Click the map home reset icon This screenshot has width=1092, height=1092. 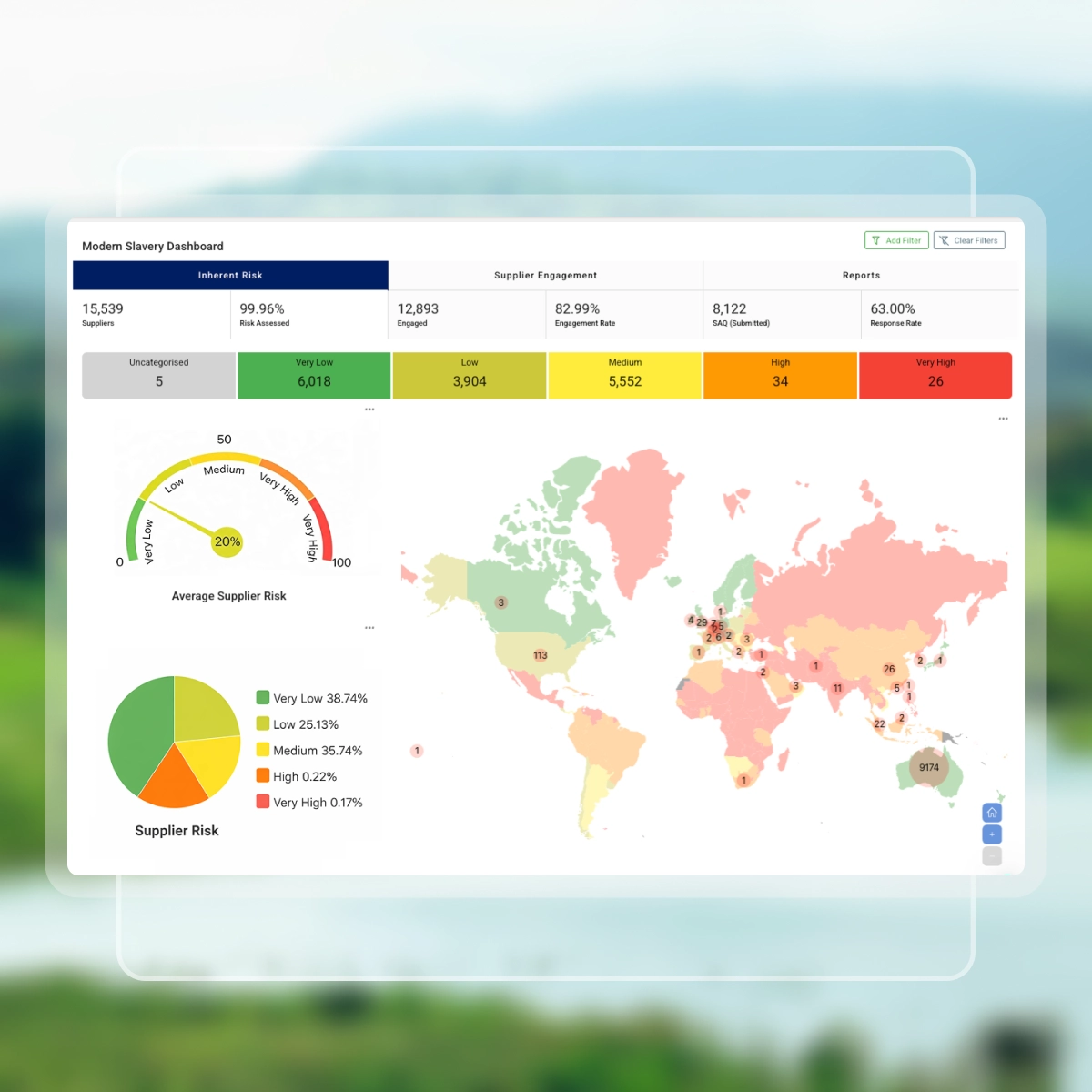click(992, 813)
